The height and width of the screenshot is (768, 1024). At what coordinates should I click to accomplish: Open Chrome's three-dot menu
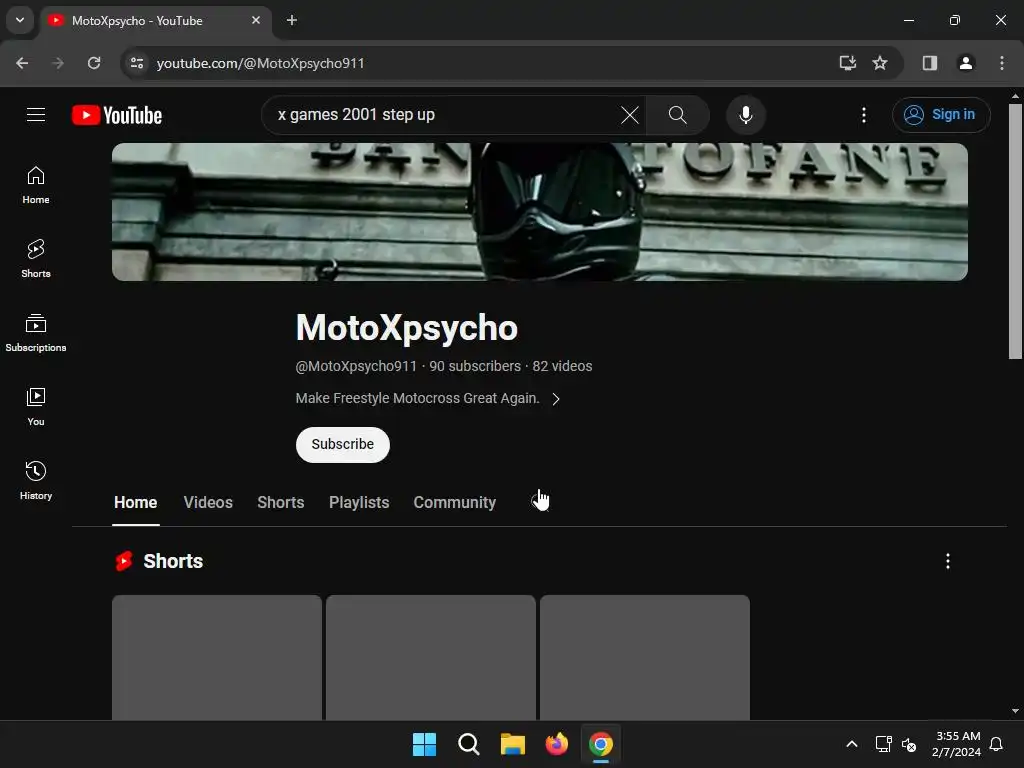point(1001,63)
